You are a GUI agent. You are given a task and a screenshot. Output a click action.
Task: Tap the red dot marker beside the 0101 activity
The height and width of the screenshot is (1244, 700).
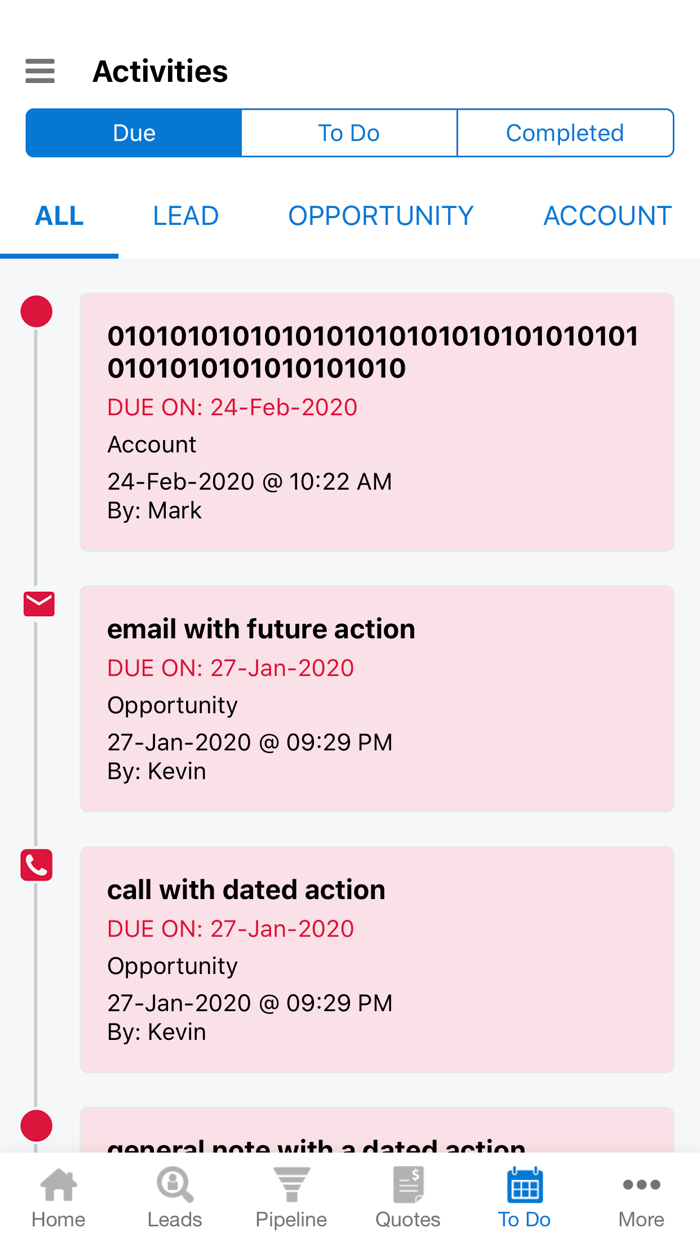point(37,311)
